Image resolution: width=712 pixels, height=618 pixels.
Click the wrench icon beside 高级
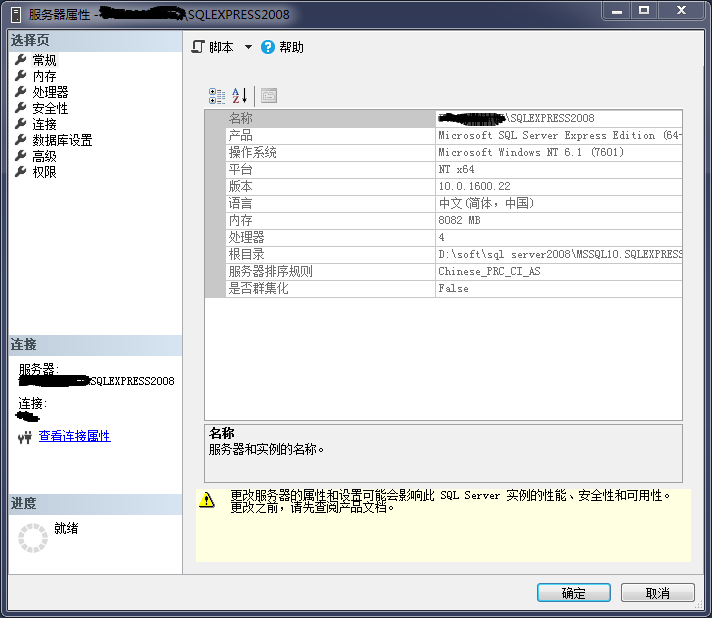(20, 156)
